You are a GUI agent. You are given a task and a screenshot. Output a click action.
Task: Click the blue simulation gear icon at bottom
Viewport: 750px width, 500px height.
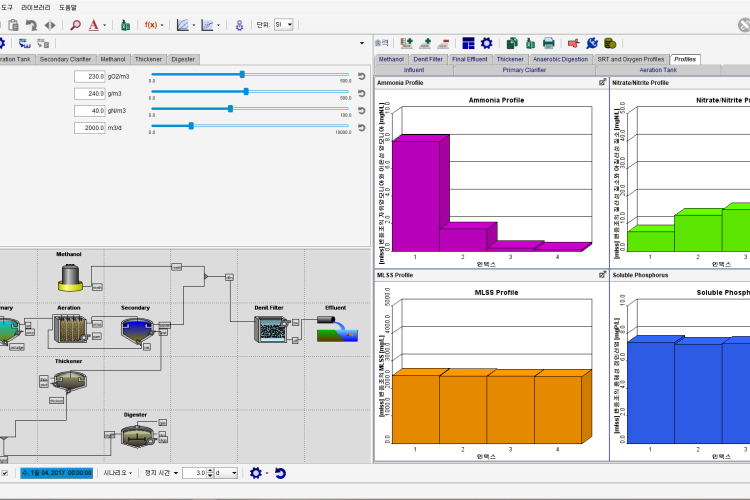click(256, 473)
